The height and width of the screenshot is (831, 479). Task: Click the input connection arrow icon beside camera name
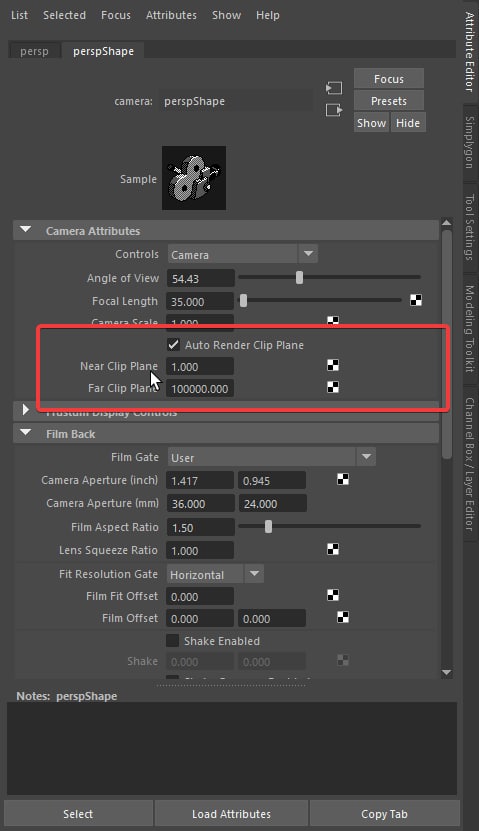pos(334,87)
